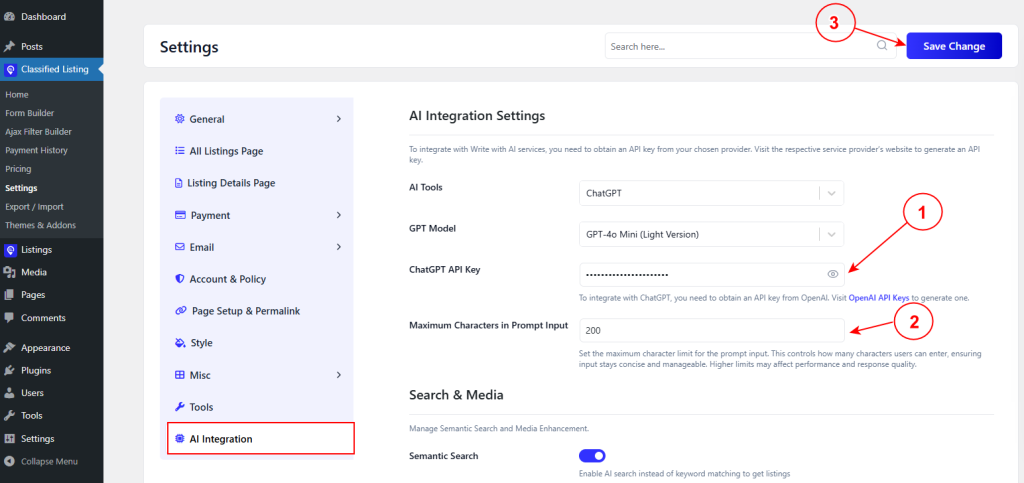The image size is (1024, 483).
Task: Click the Search & Media heading
Action: (456, 395)
